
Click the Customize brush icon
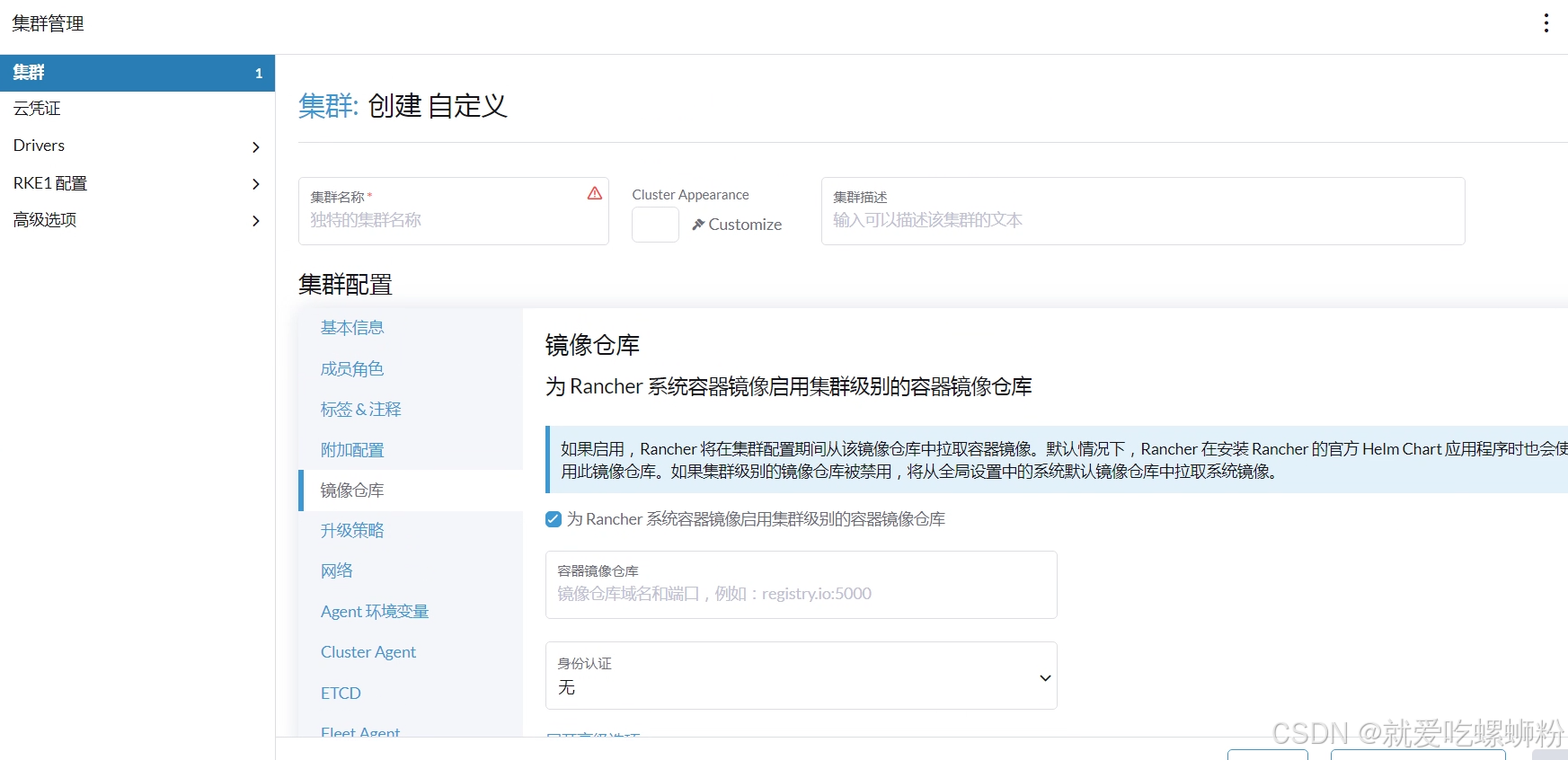tap(698, 225)
